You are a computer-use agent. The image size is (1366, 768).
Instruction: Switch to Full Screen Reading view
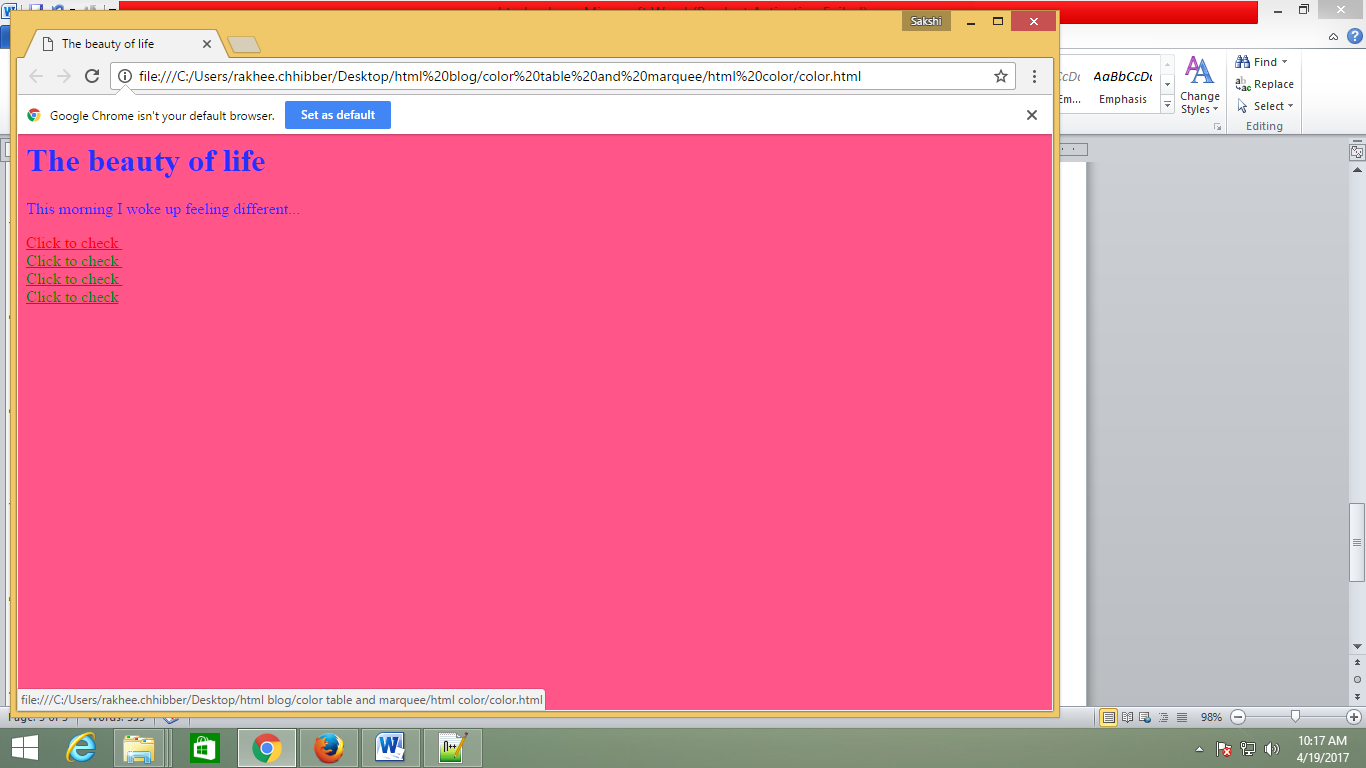click(1127, 717)
